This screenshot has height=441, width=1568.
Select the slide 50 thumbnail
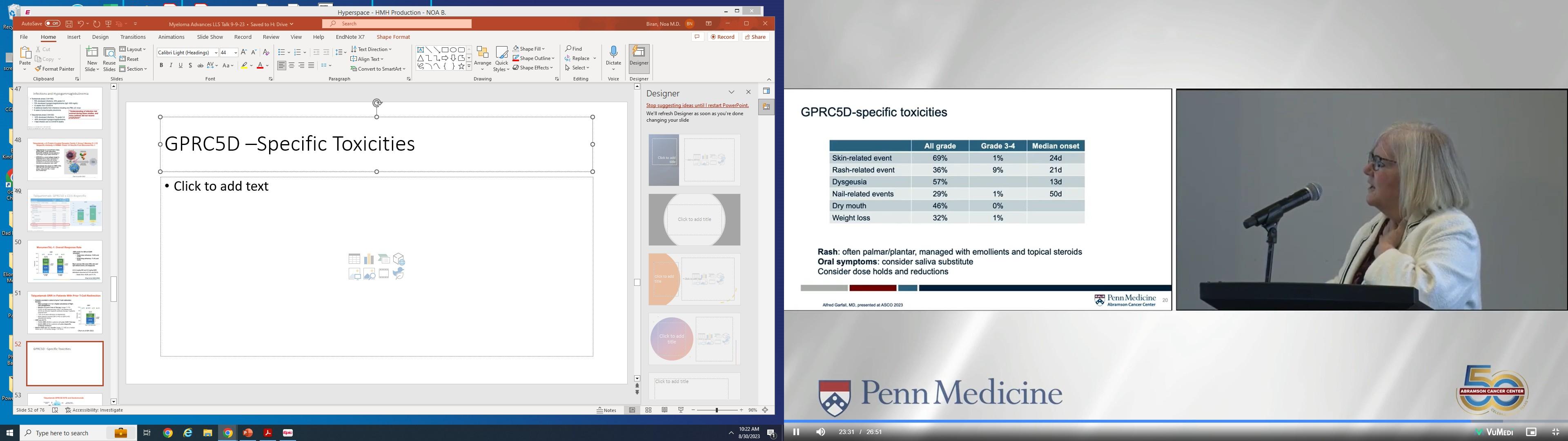pos(65,262)
